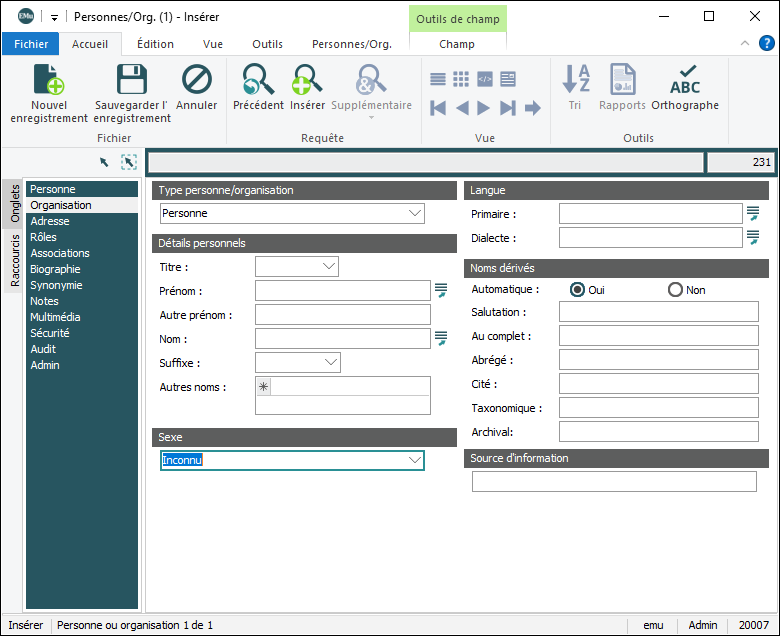Open the Tri sort tool

575,80
